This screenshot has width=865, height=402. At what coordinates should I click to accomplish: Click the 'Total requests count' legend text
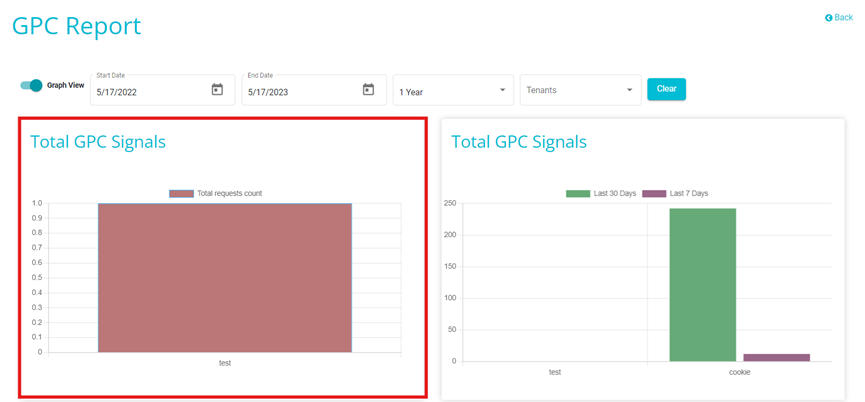pos(229,194)
